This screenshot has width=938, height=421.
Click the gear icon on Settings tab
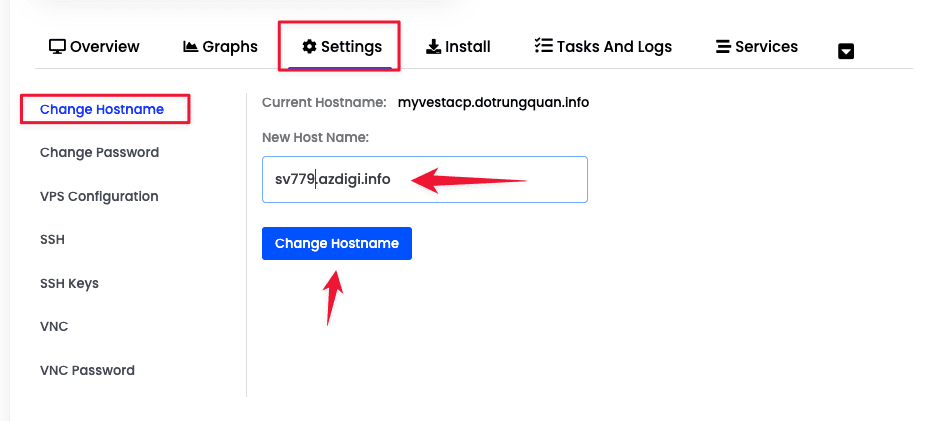tap(309, 47)
